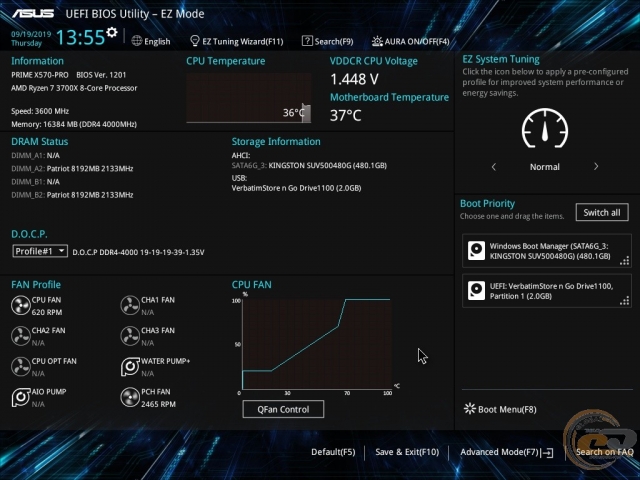Click the CPU FAN curve chart
Viewport: 640px width, 480px height.
click(317, 344)
